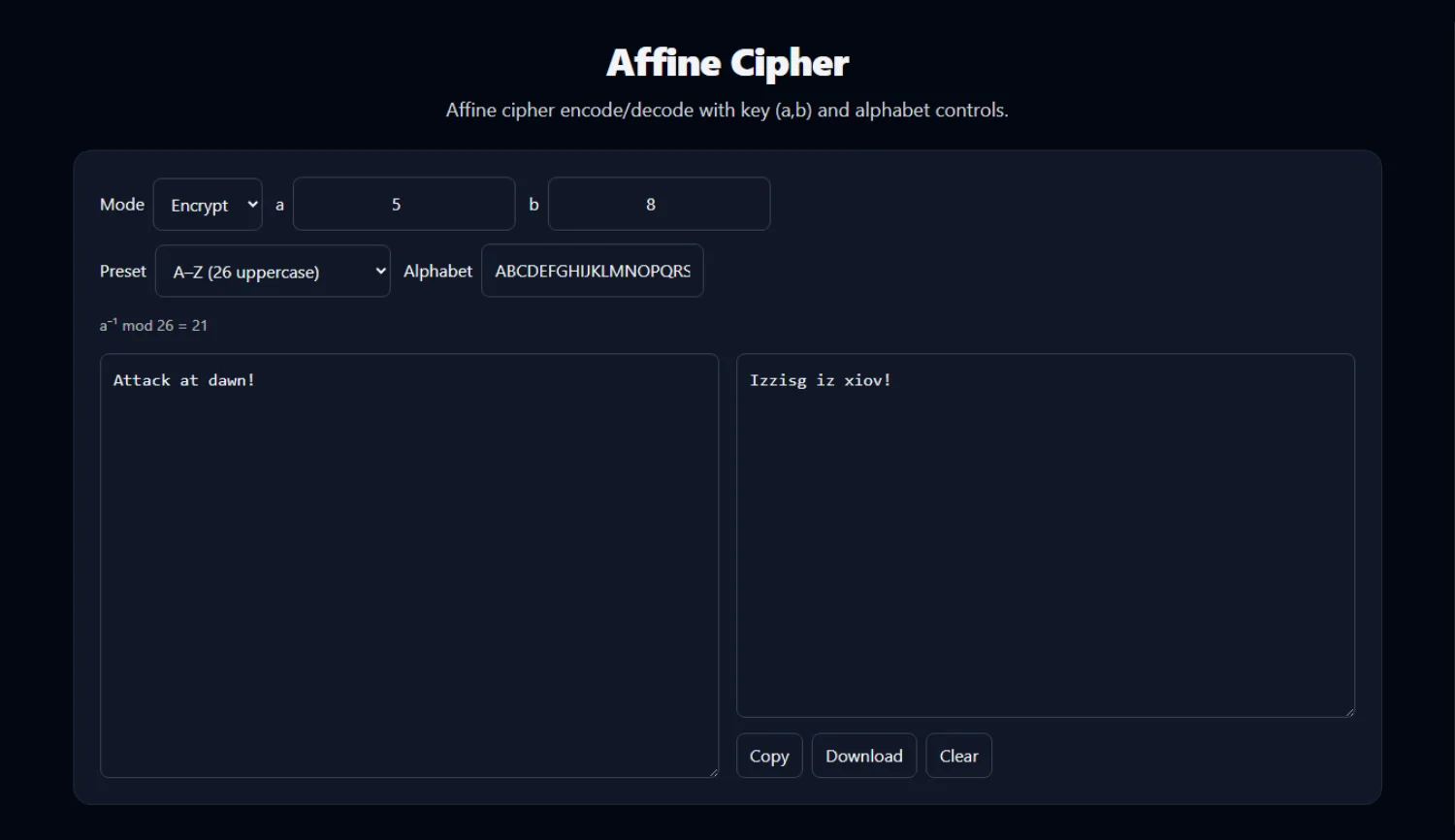Viewport: 1455px width, 840px height.
Task: Click the a⁻¹ mod 26 = 21 label
Action: point(153,325)
